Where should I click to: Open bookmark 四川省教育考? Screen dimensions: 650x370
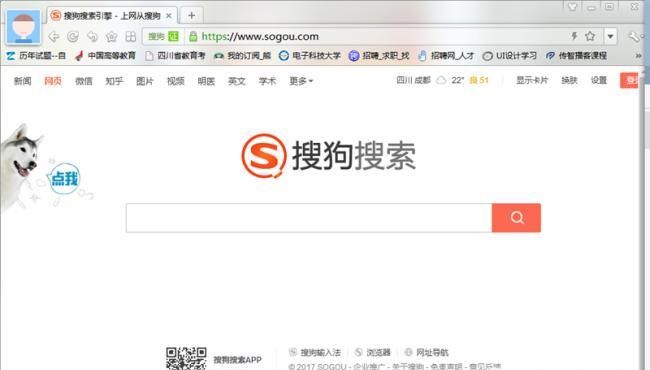[x=175, y=56]
